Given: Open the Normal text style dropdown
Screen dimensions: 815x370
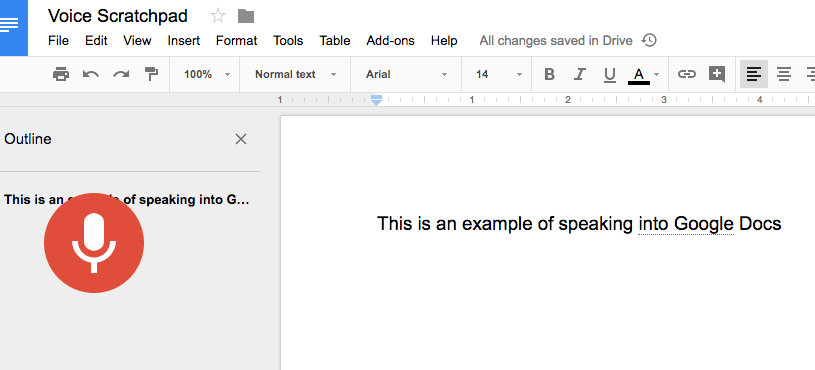Looking at the screenshot, I should click(x=295, y=74).
